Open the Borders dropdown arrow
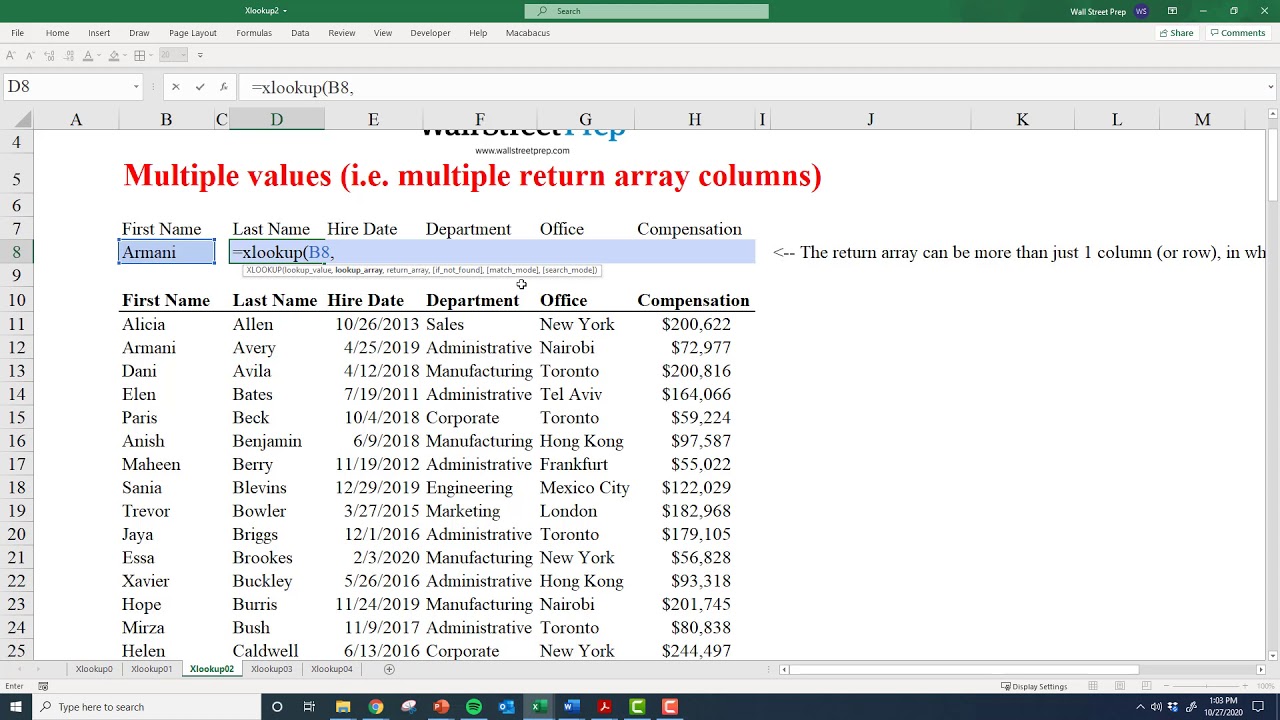This screenshot has height=720, width=1280. [152, 55]
